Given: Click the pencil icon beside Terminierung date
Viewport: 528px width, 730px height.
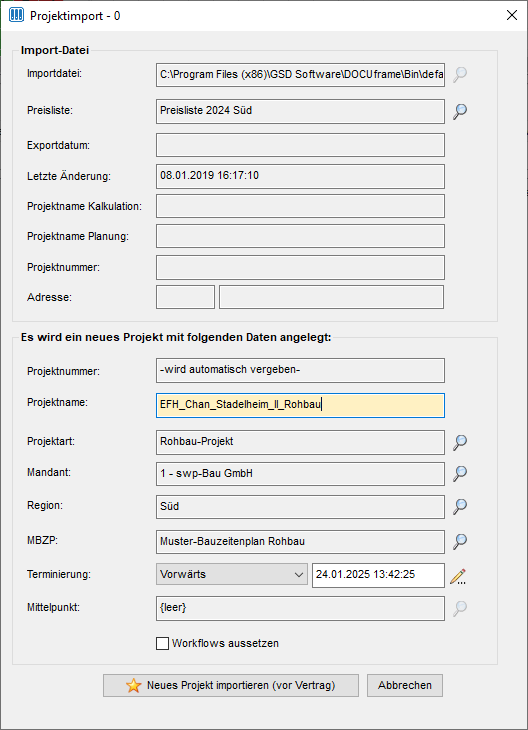Looking at the screenshot, I should 458,576.
